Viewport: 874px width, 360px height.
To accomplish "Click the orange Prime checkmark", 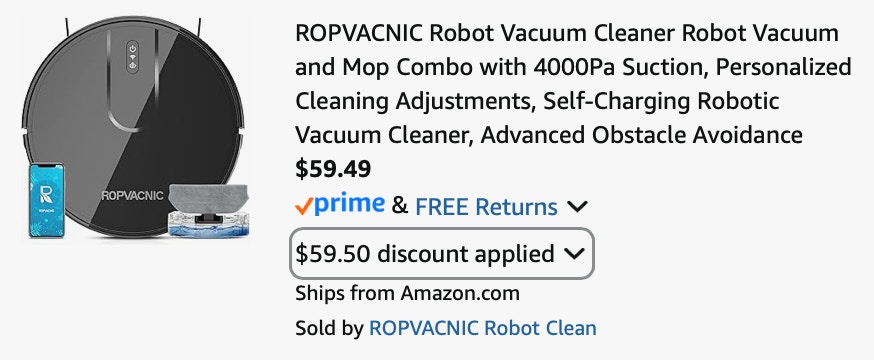I will point(303,207).
